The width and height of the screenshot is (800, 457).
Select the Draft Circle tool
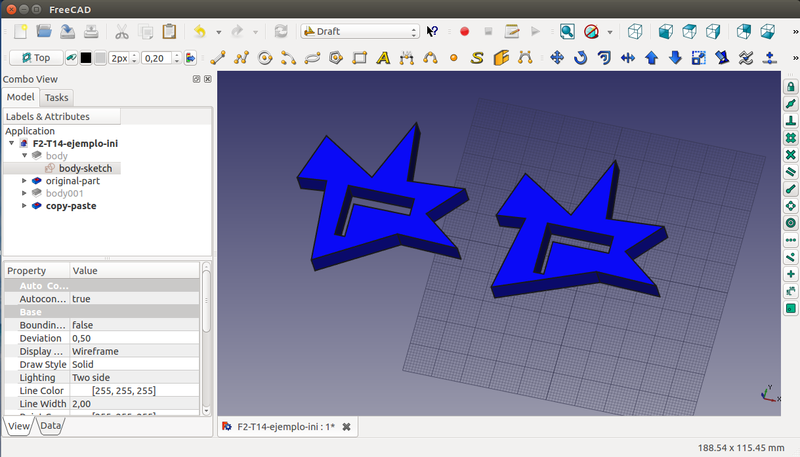pos(264,57)
